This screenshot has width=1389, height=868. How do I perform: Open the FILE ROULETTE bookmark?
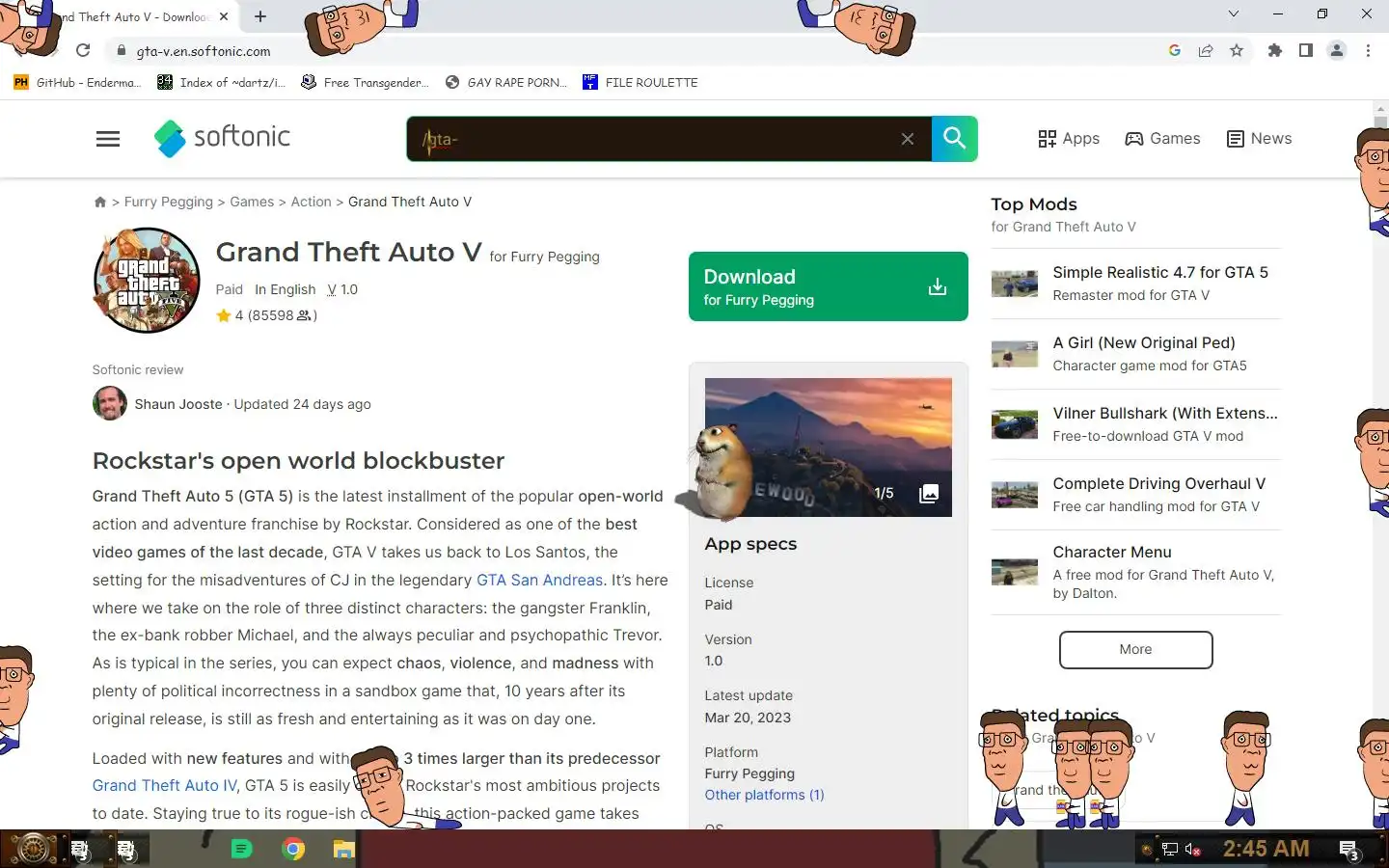point(640,82)
